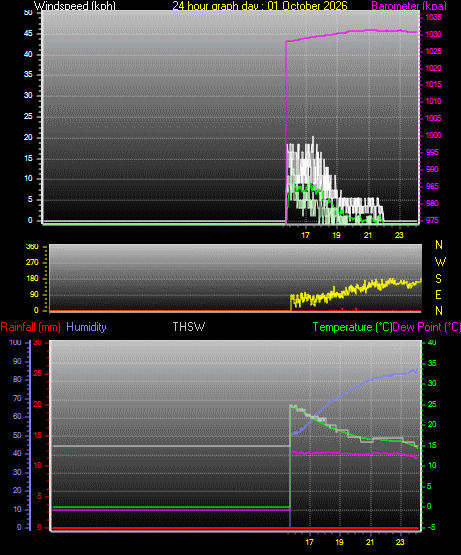This screenshot has width=461, height=555.
Task: Click the 180 degree wind direction label
Action: pyautogui.click(x=32, y=279)
